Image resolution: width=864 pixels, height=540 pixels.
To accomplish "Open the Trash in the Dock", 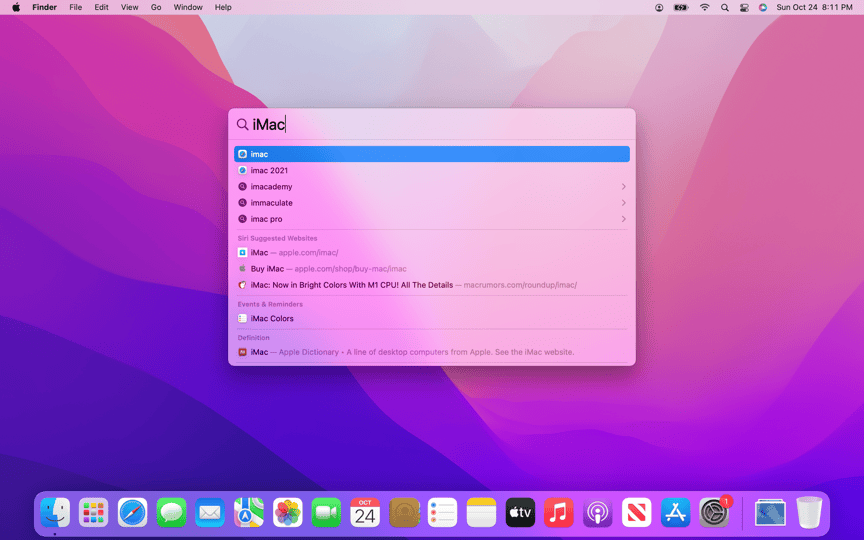I will pos(809,512).
